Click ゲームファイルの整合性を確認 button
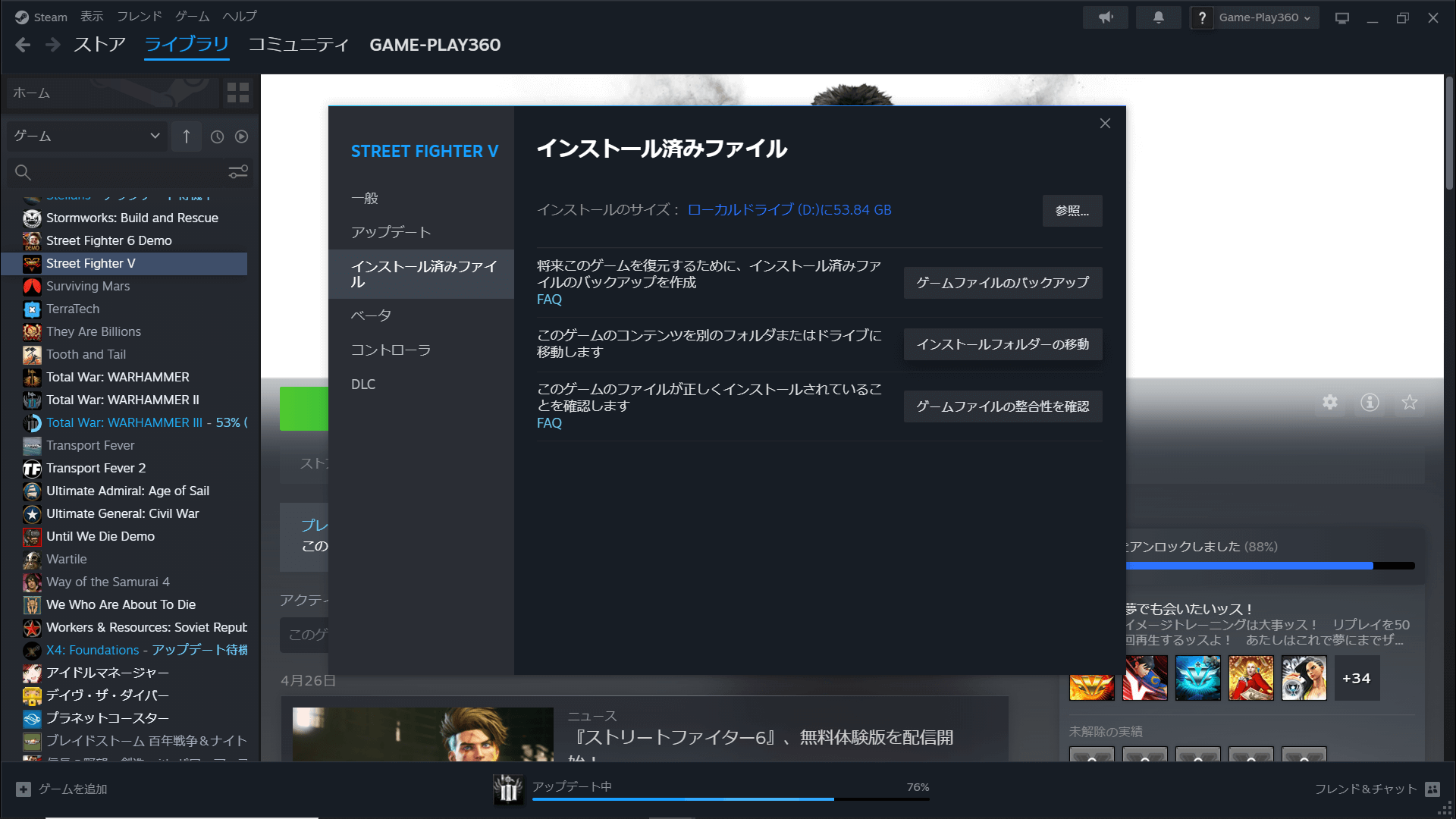This screenshot has height=819, width=1456. click(x=1003, y=406)
